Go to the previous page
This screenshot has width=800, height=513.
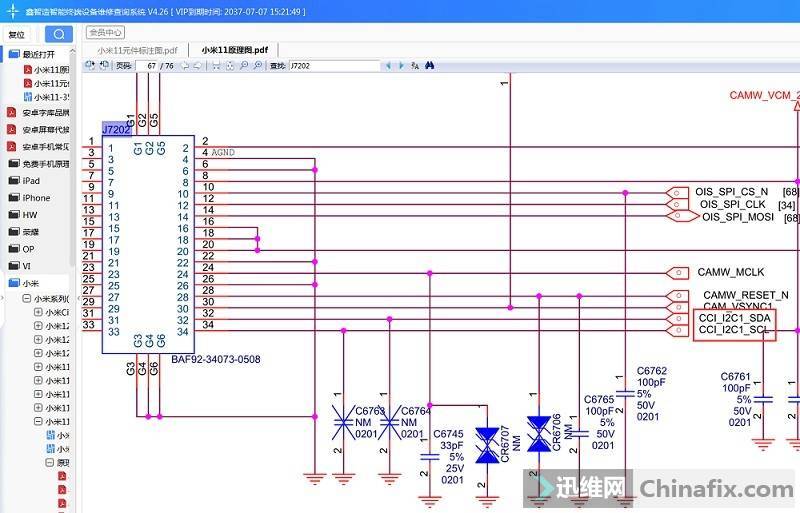pos(185,65)
